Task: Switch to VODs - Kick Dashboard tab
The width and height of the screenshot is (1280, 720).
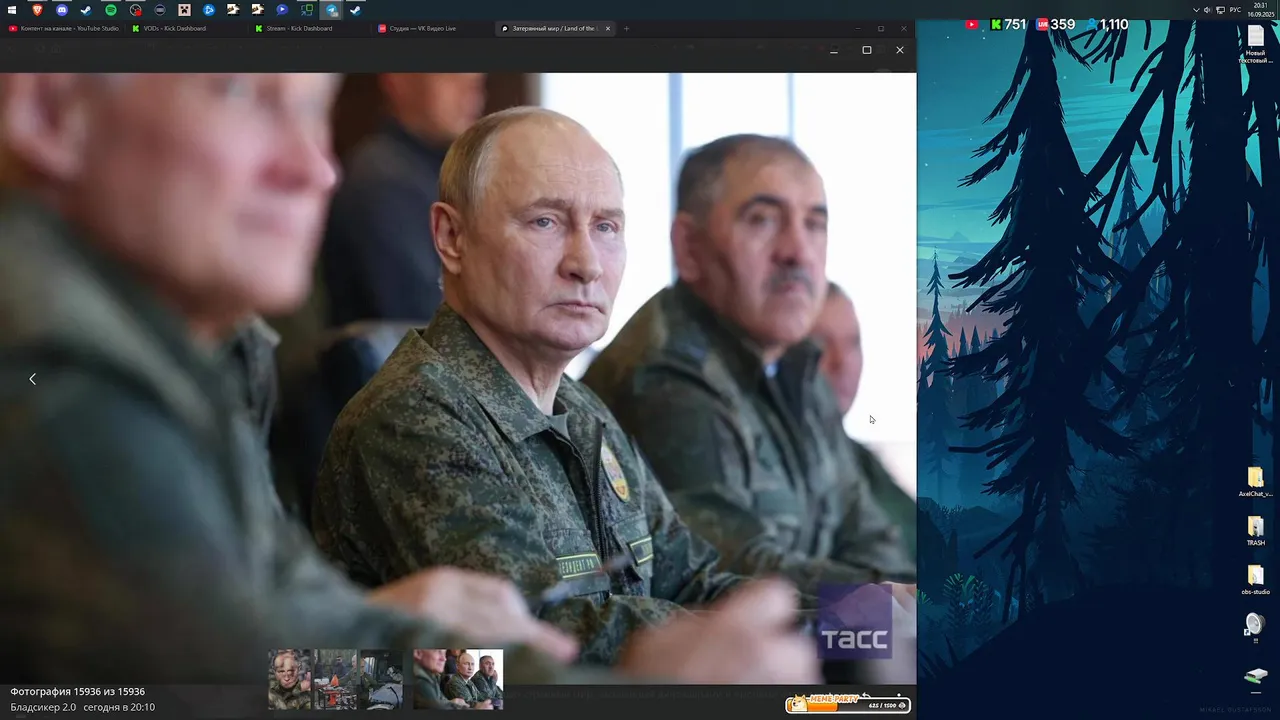Action: tap(186, 28)
